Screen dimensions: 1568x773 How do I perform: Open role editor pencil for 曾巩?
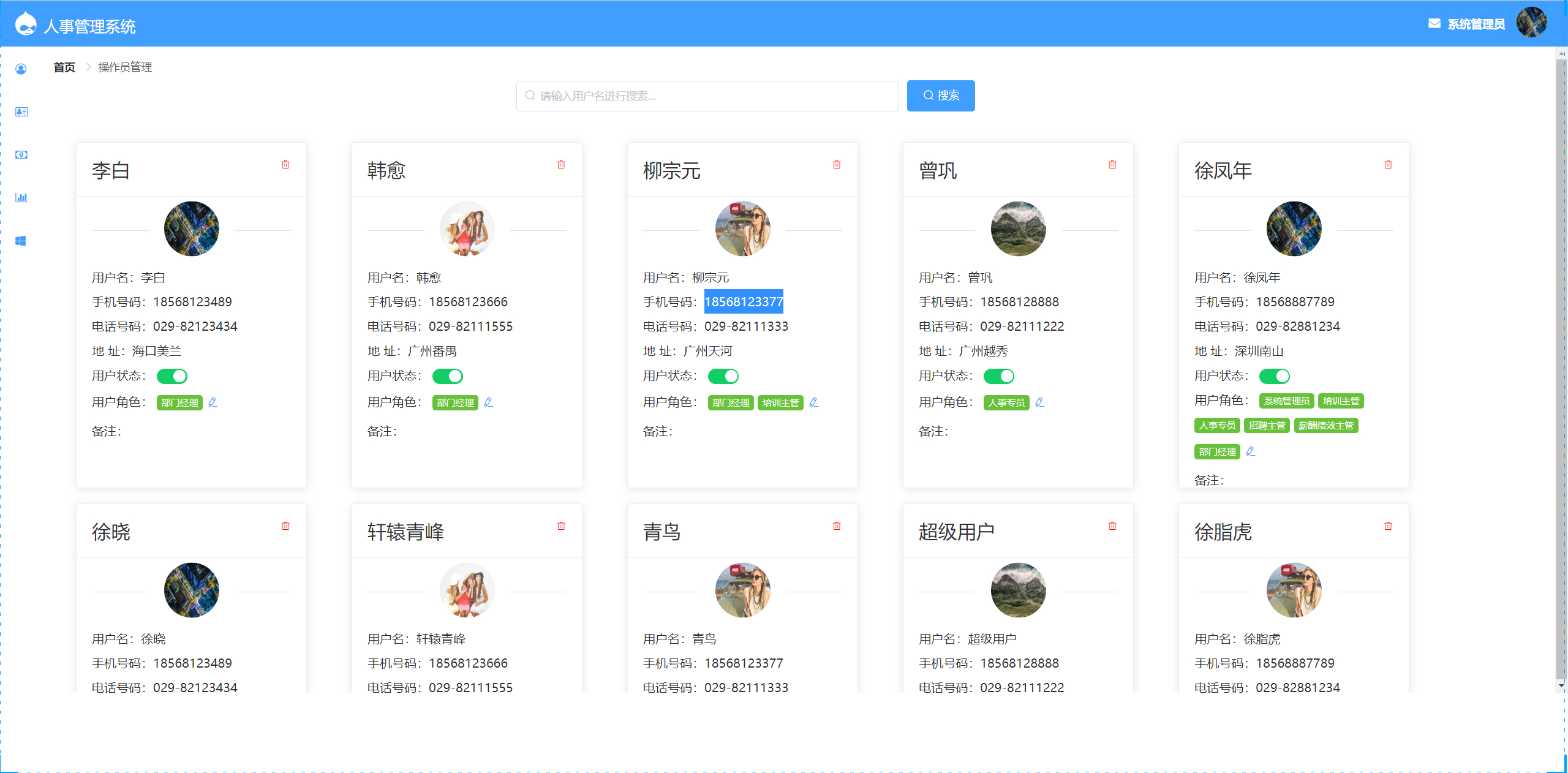[1039, 402]
